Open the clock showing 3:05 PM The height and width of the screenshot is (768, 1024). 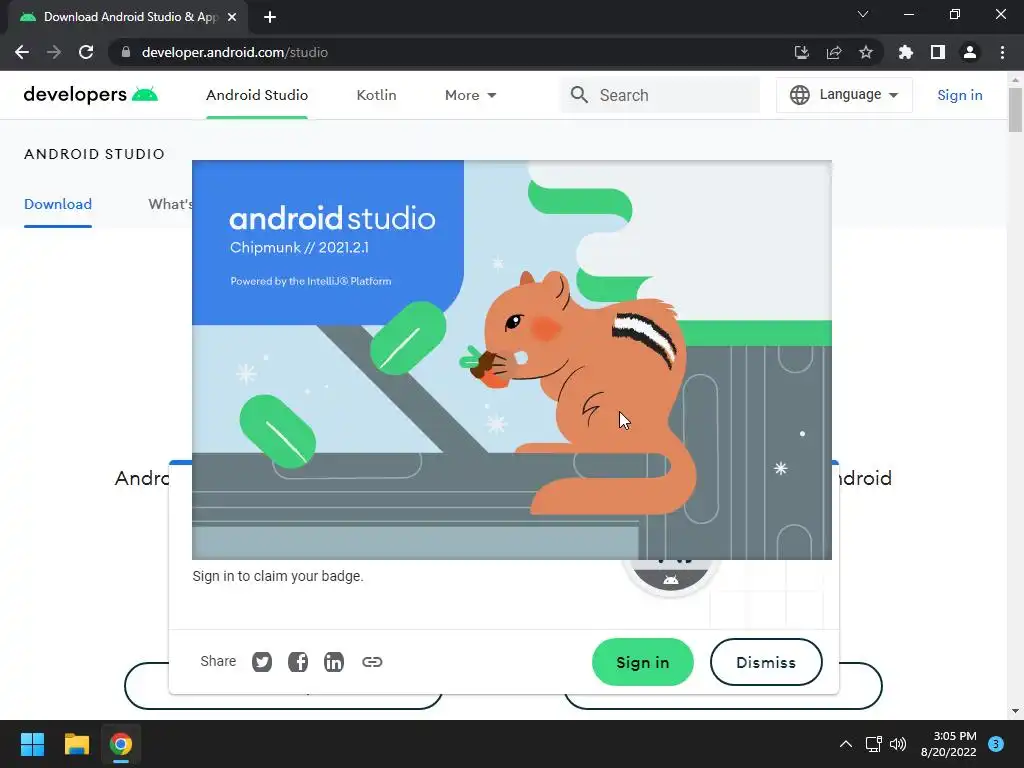click(948, 744)
